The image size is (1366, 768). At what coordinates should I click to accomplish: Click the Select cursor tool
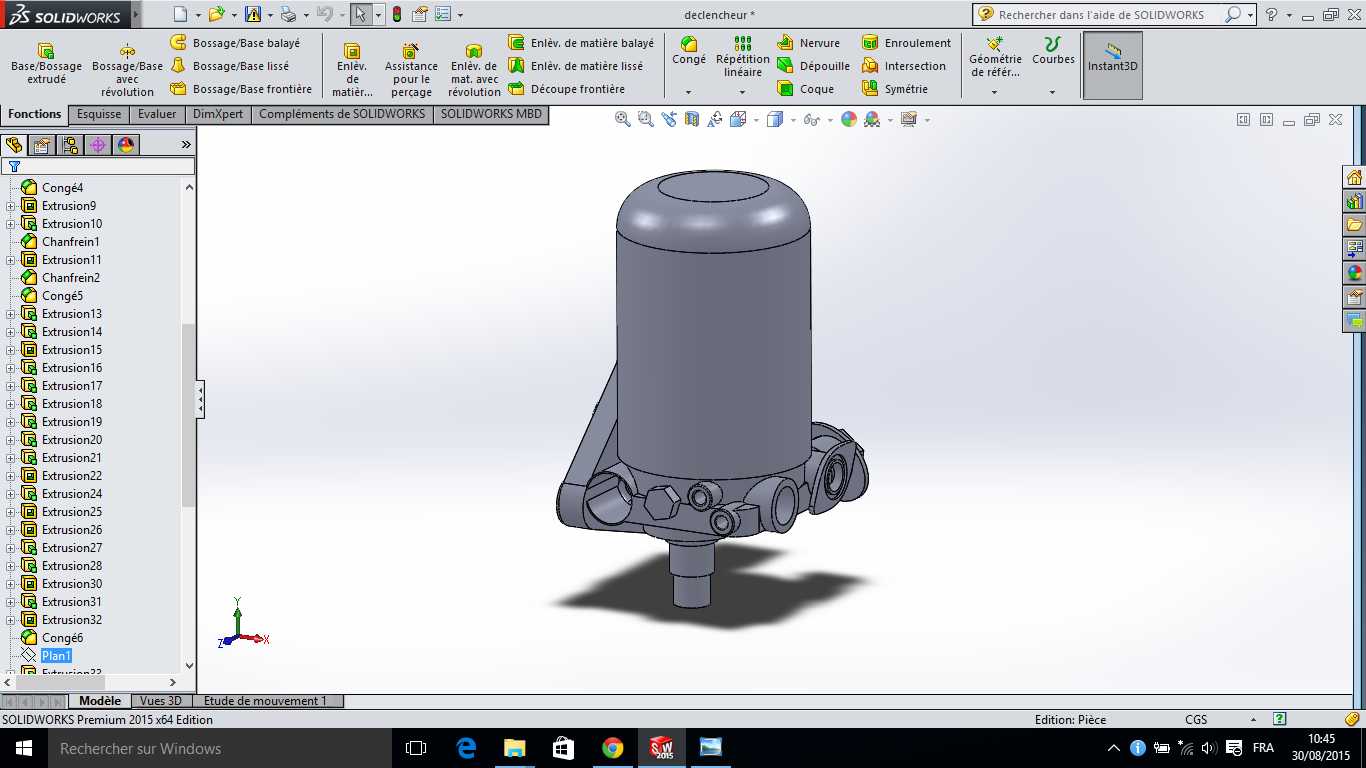(x=361, y=14)
